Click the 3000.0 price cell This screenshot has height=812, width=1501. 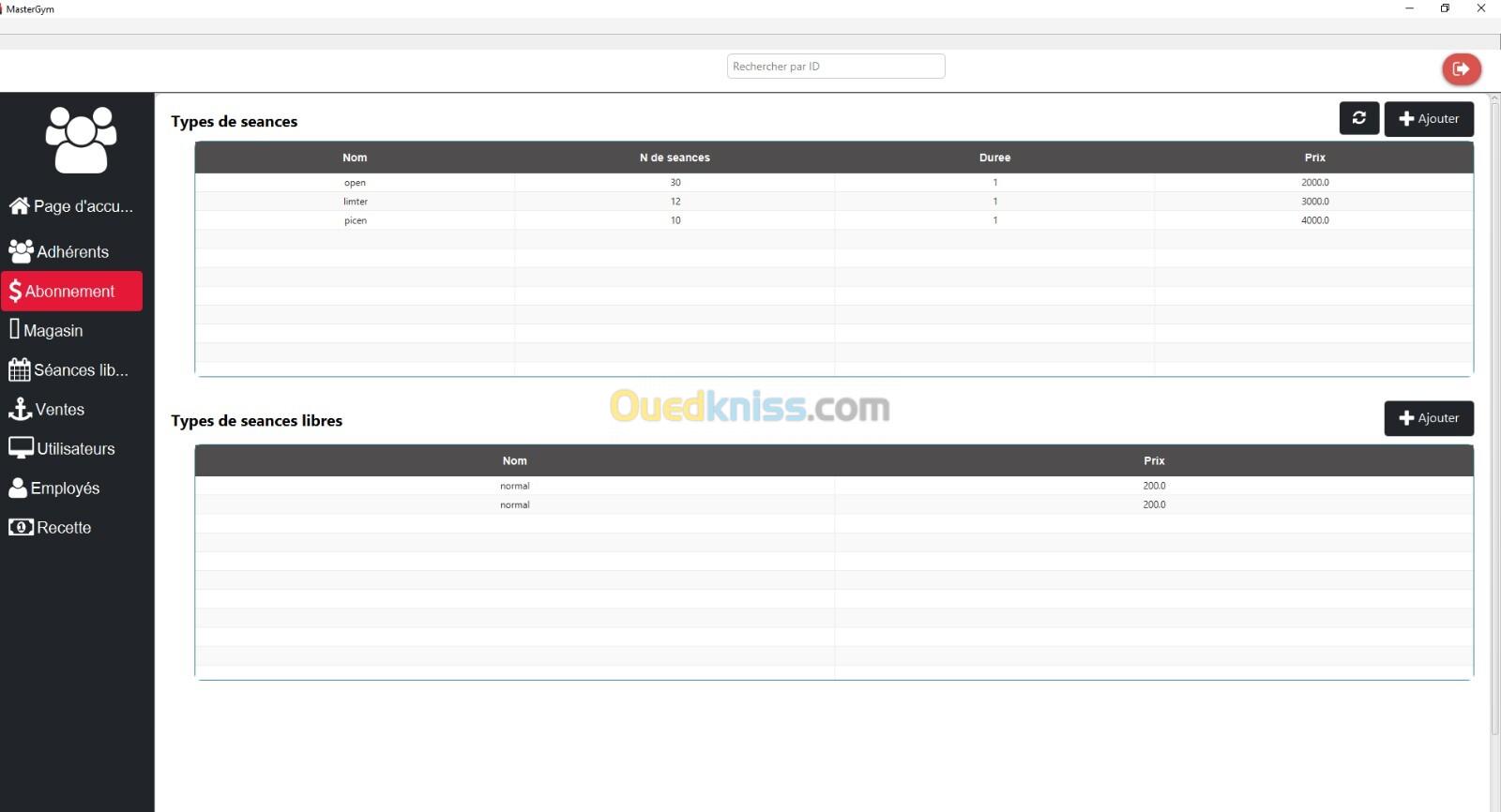pyautogui.click(x=1314, y=202)
